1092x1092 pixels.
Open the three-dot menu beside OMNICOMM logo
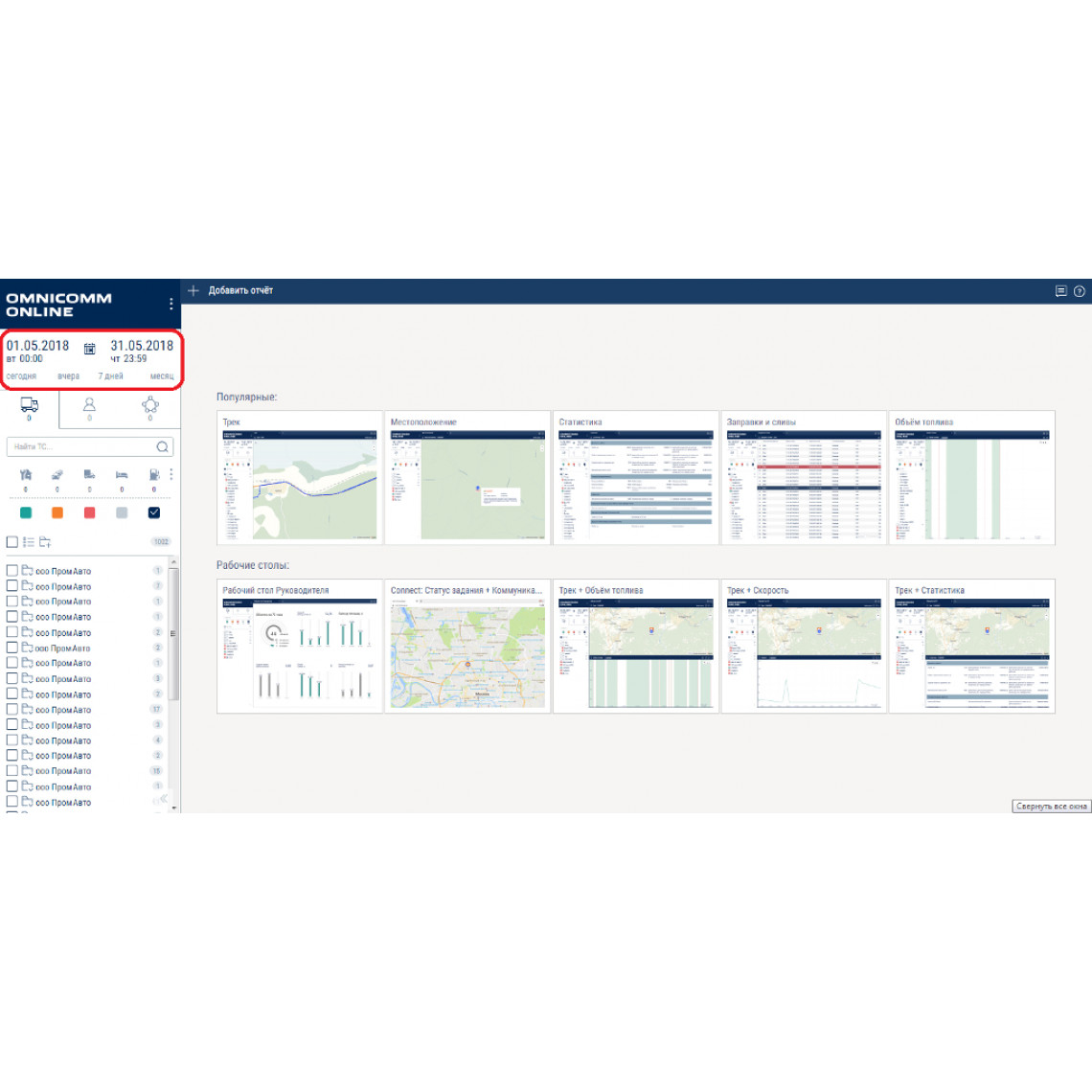click(171, 304)
